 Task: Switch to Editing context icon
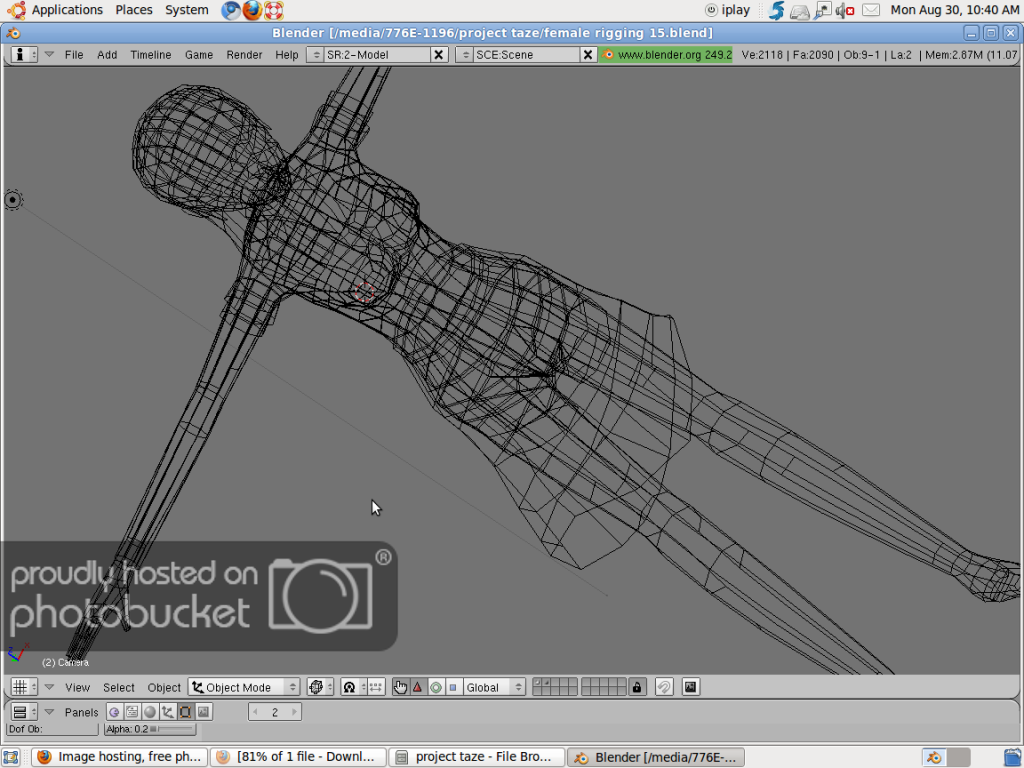(x=185, y=712)
